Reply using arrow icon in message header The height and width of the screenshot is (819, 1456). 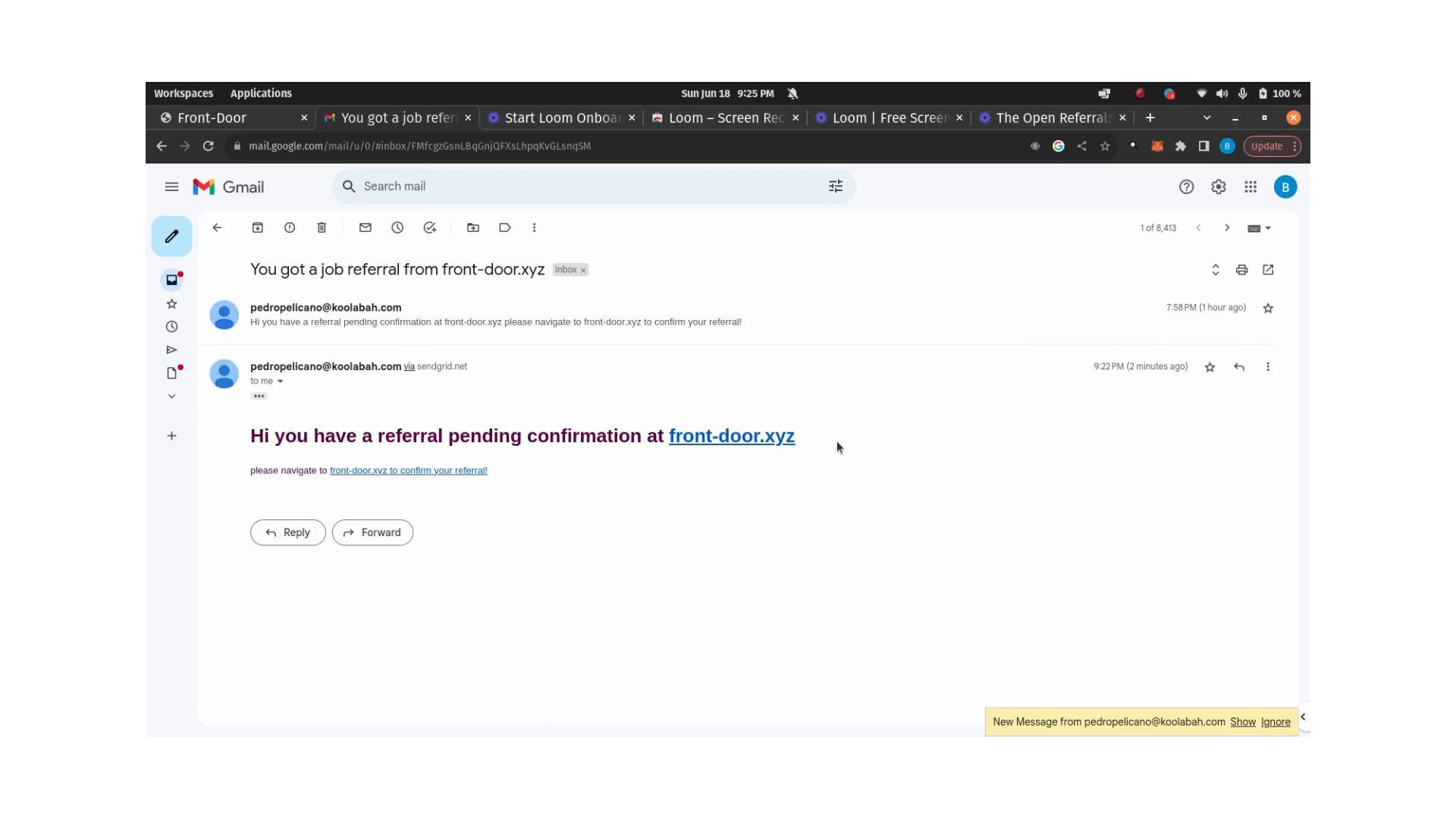pos(1239,367)
